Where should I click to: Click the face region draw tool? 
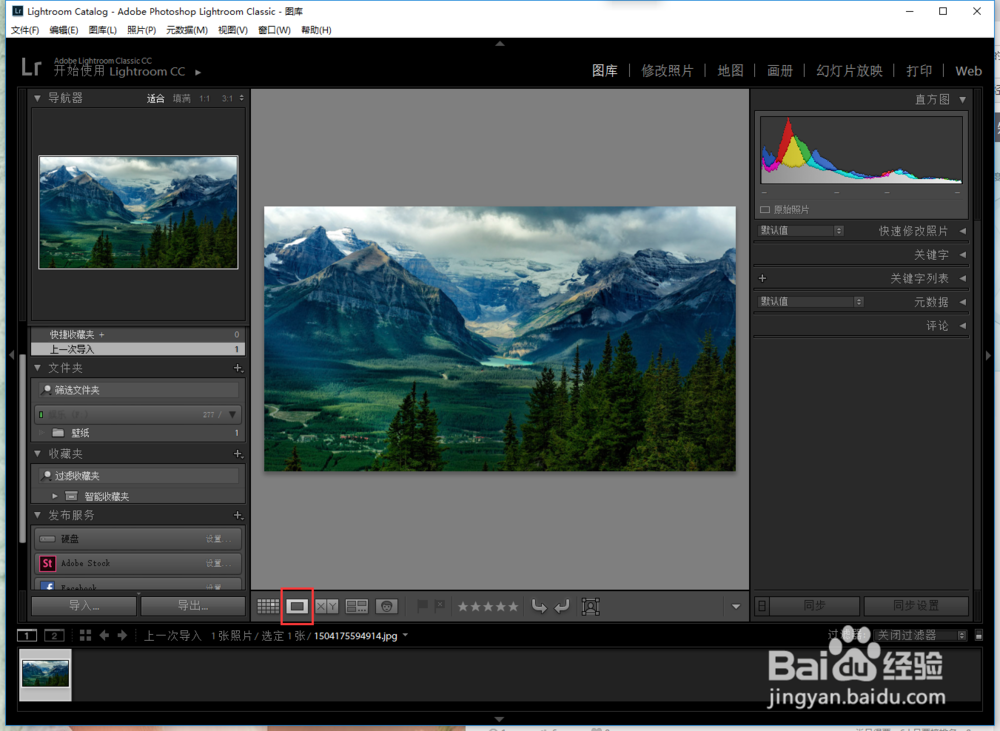point(591,607)
